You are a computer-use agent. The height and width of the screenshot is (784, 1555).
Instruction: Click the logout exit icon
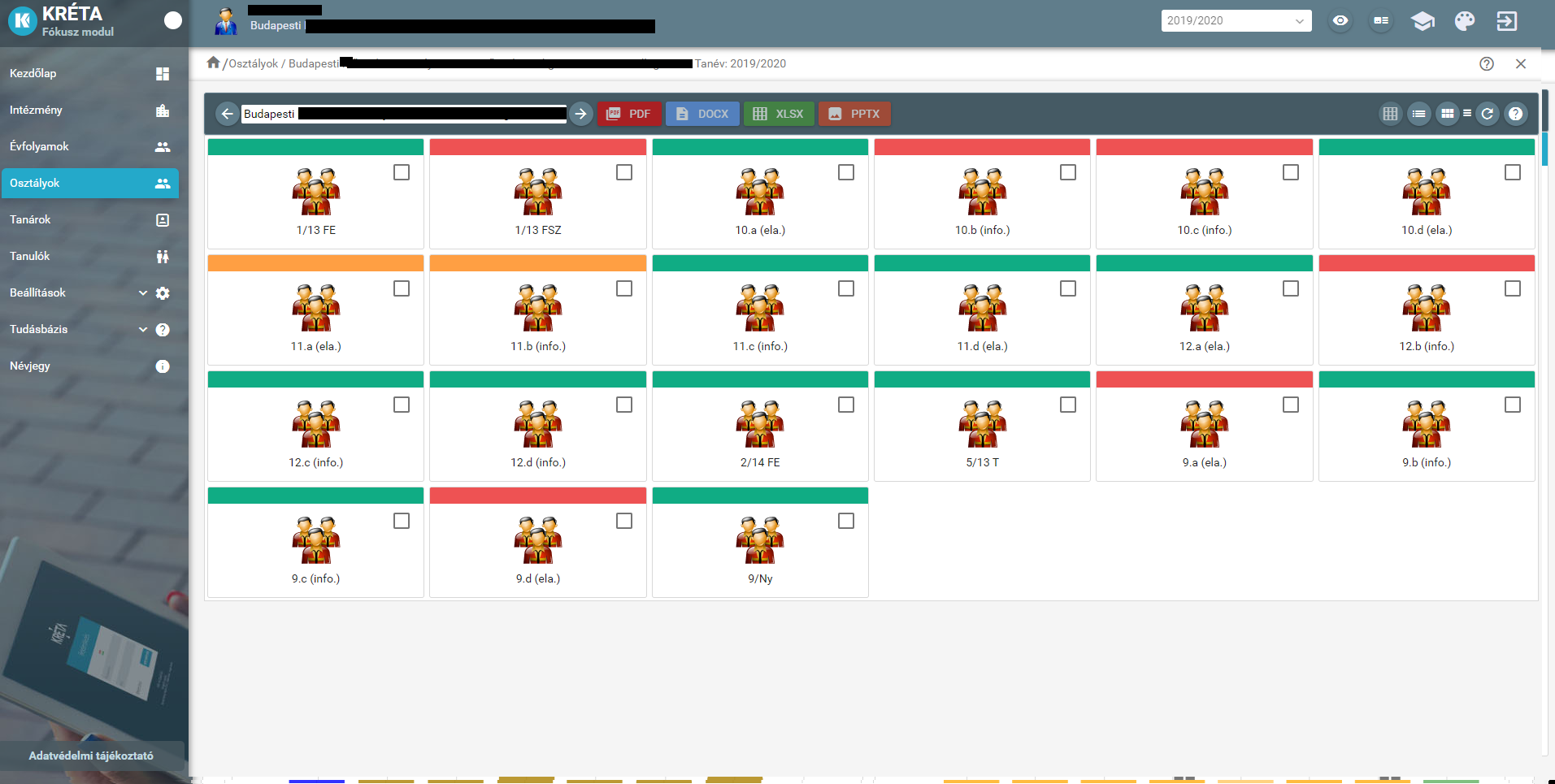coord(1507,21)
